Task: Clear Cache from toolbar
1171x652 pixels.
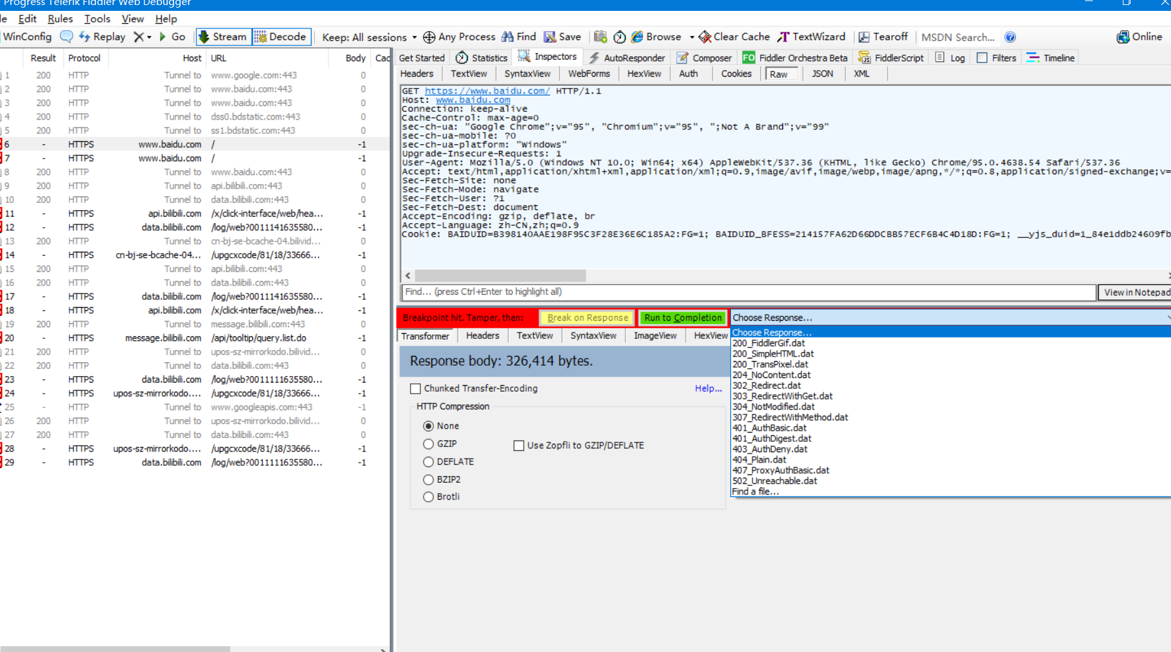Action: point(734,37)
